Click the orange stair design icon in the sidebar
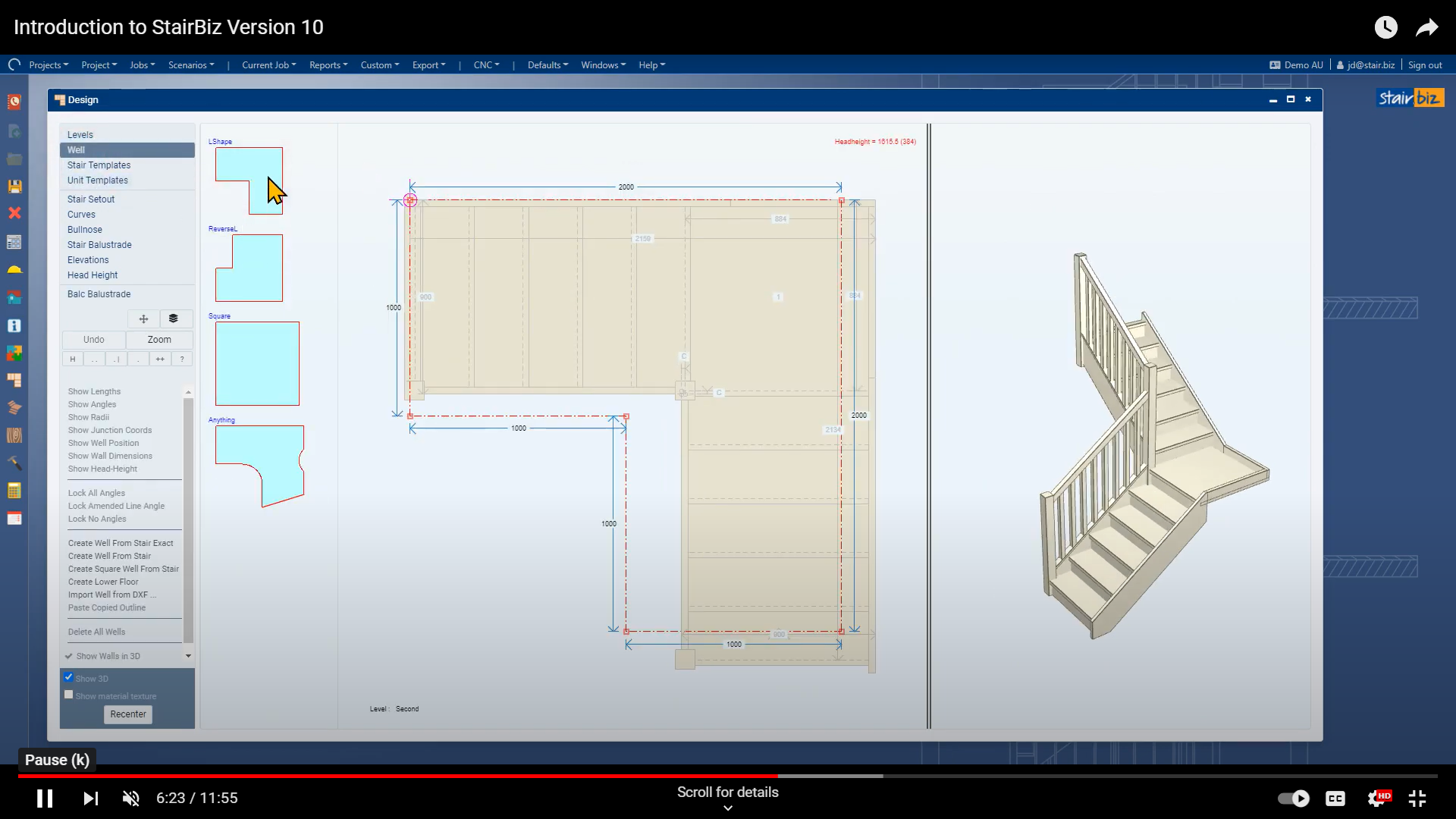Image resolution: width=1456 pixels, height=819 pixels. tap(14, 380)
